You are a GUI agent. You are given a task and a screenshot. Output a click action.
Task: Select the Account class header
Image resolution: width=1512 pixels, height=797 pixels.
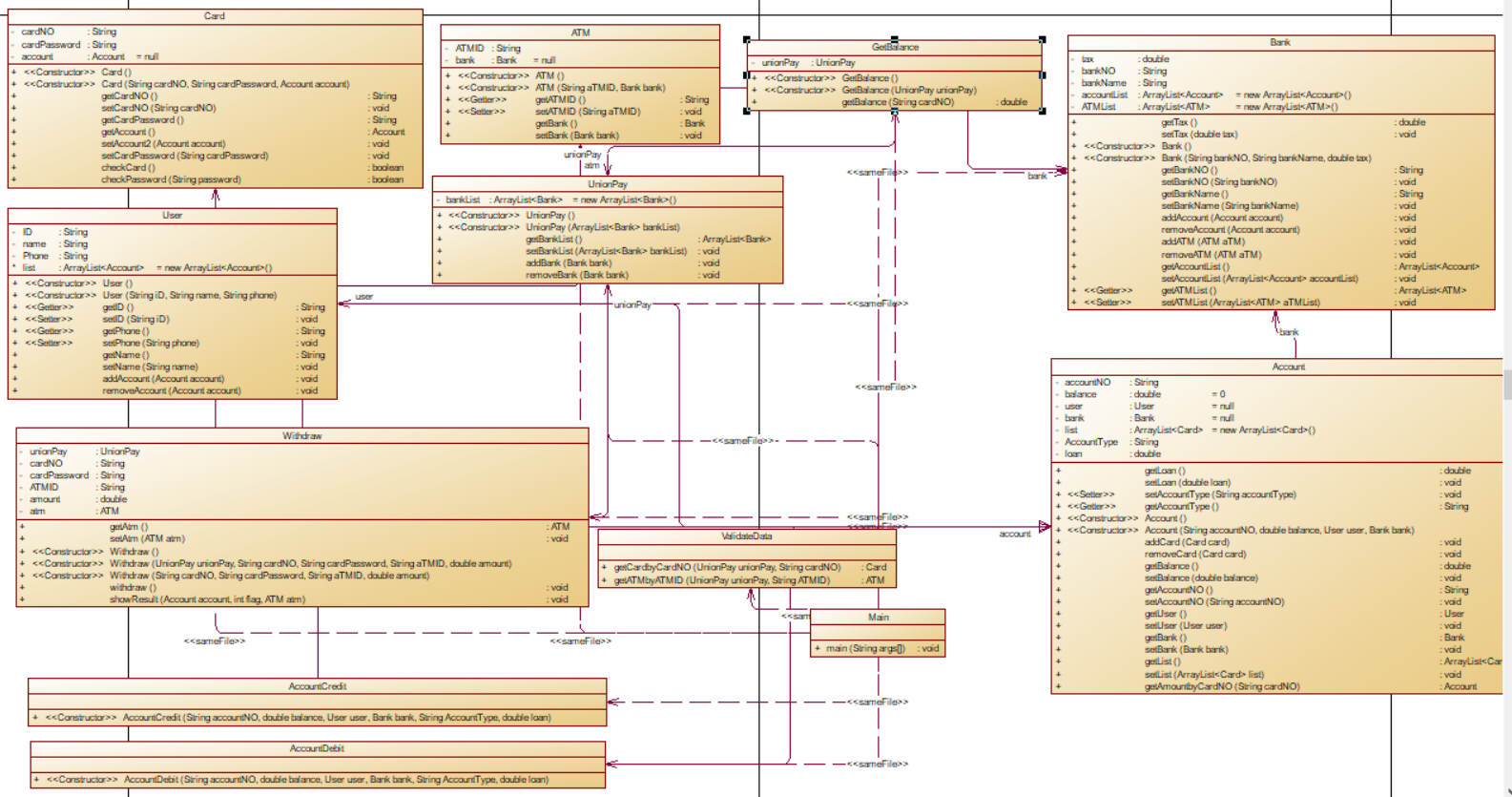[x=1288, y=367]
